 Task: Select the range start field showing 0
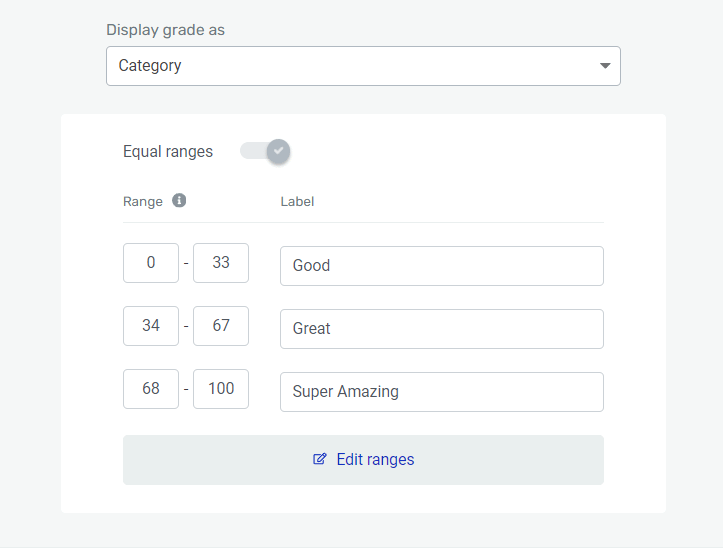click(151, 263)
